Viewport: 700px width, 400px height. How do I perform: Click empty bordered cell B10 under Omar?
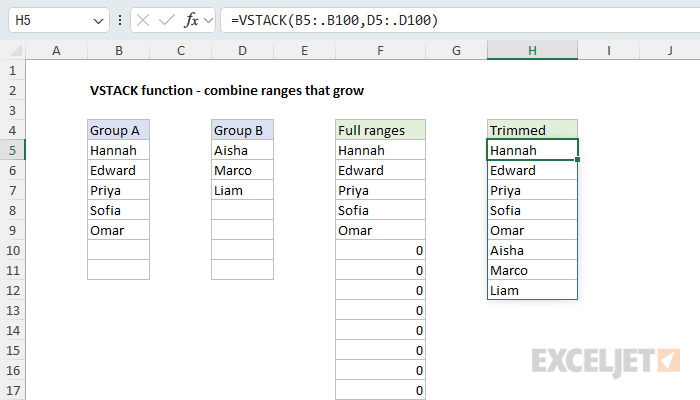(118, 250)
